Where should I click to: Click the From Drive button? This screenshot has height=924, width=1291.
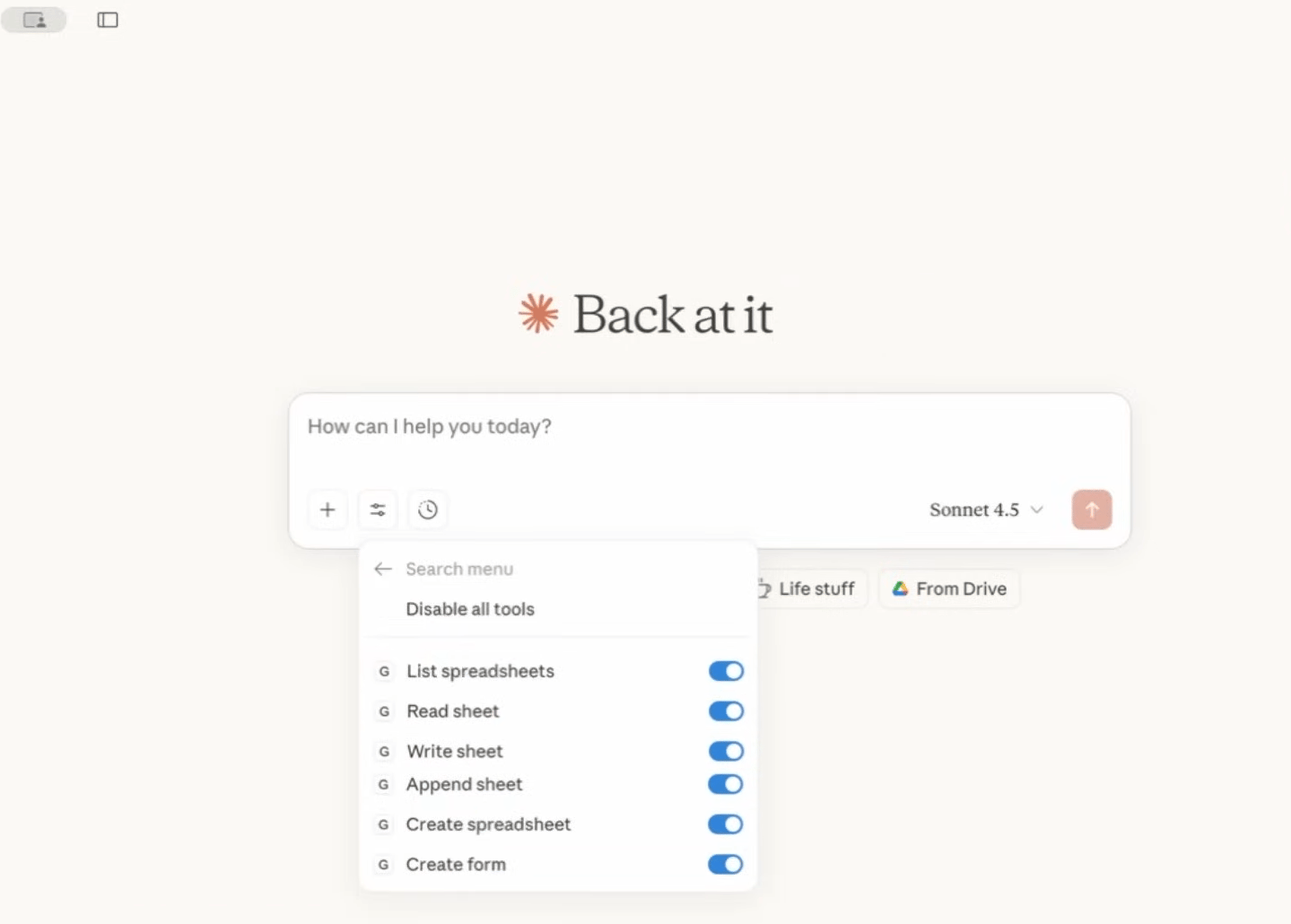tap(949, 588)
